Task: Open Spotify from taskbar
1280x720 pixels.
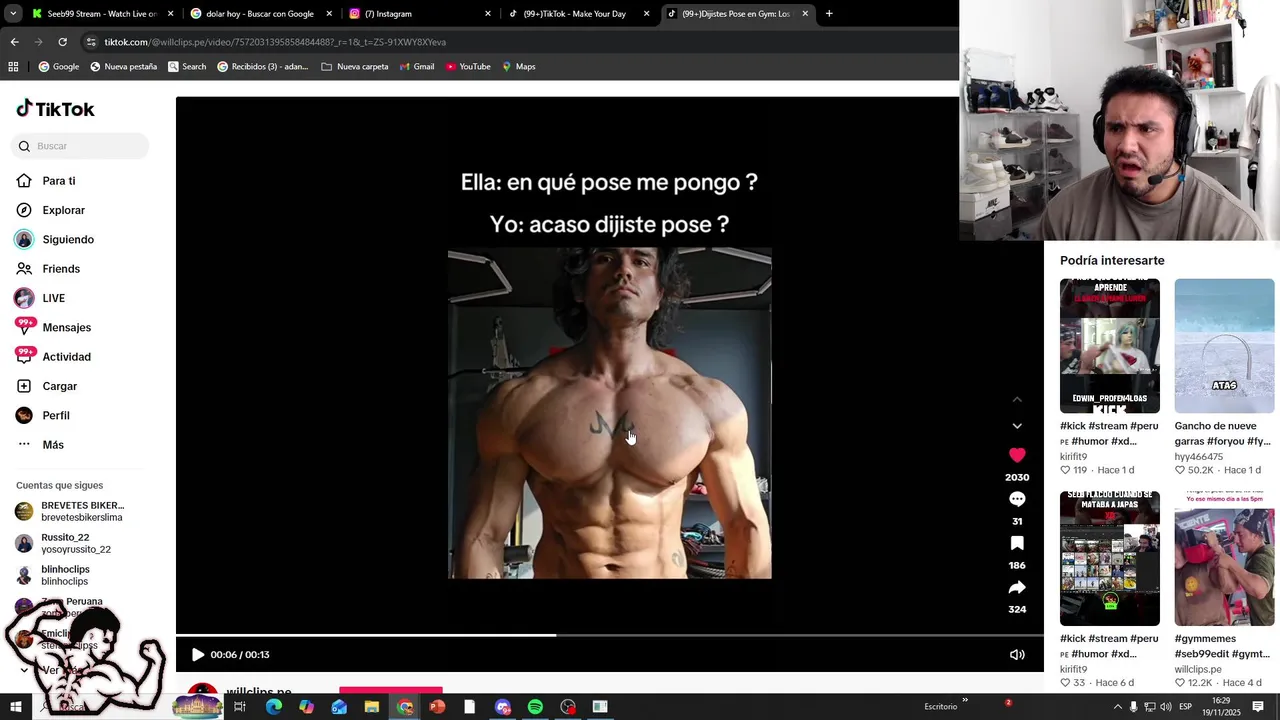Action: [535, 707]
